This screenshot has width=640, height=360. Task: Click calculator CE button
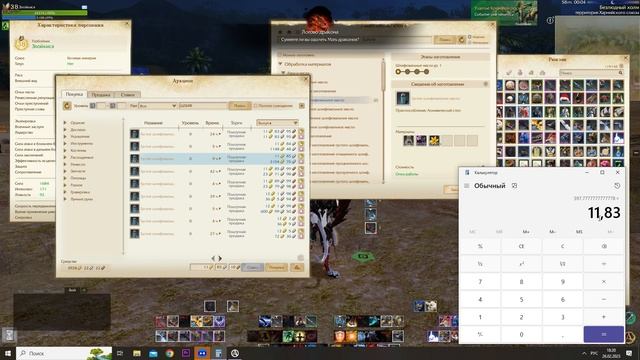pyautogui.click(x=521, y=246)
